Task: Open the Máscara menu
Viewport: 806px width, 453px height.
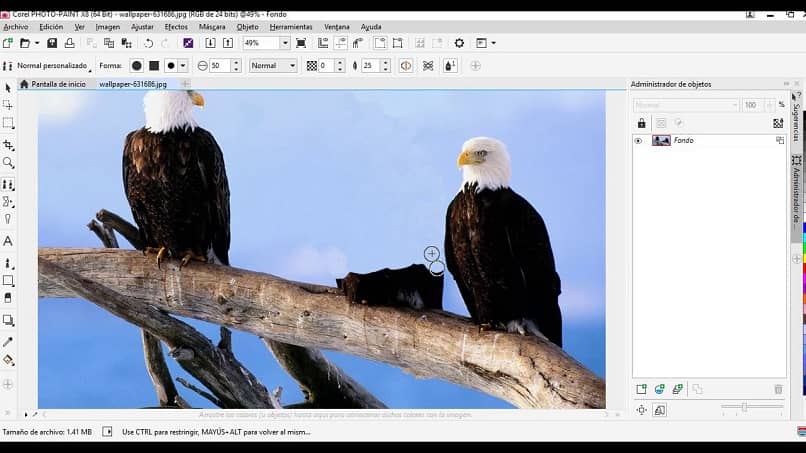Action: 211,27
